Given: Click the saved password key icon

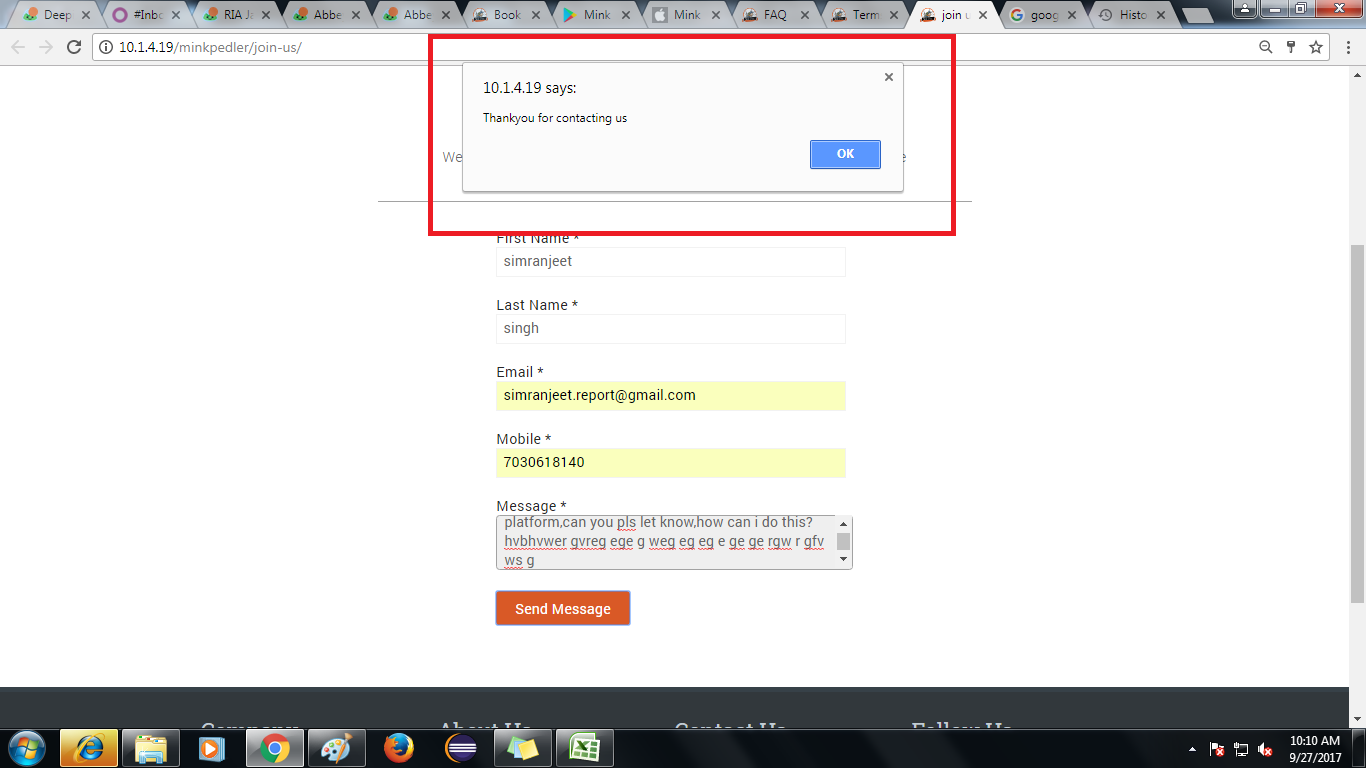Looking at the screenshot, I should (x=1291, y=47).
